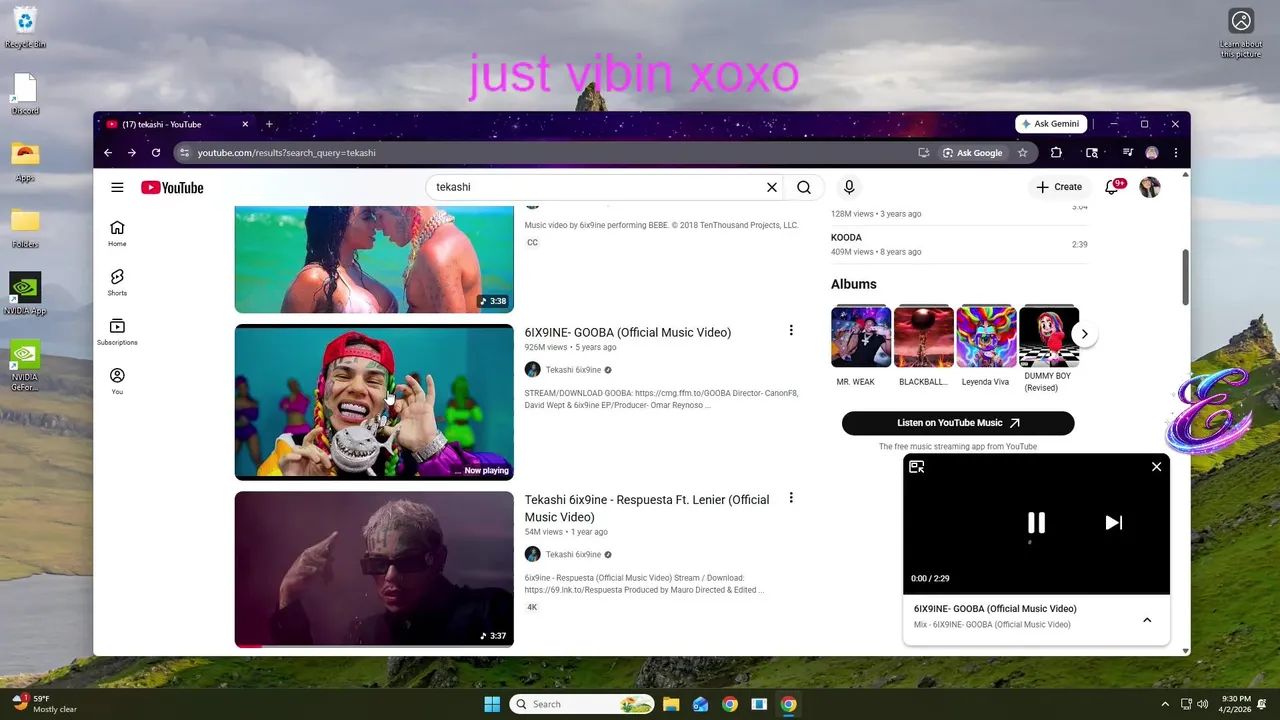Open Subscriptions in the sidebar
The width and height of the screenshot is (1280, 720).
coord(117,332)
